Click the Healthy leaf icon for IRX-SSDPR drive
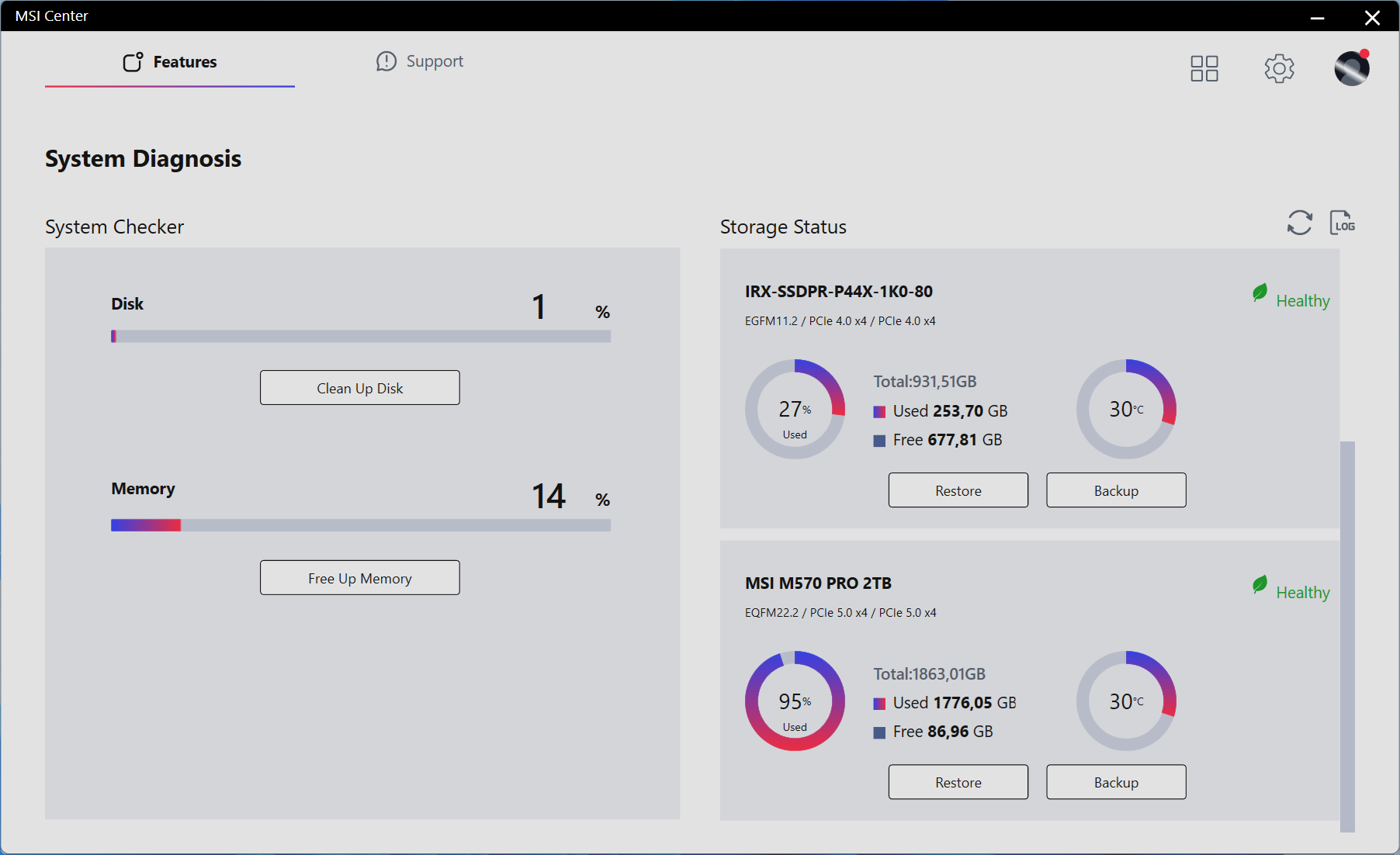This screenshot has width=1400, height=855. pyautogui.click(x=1260, y=293)
